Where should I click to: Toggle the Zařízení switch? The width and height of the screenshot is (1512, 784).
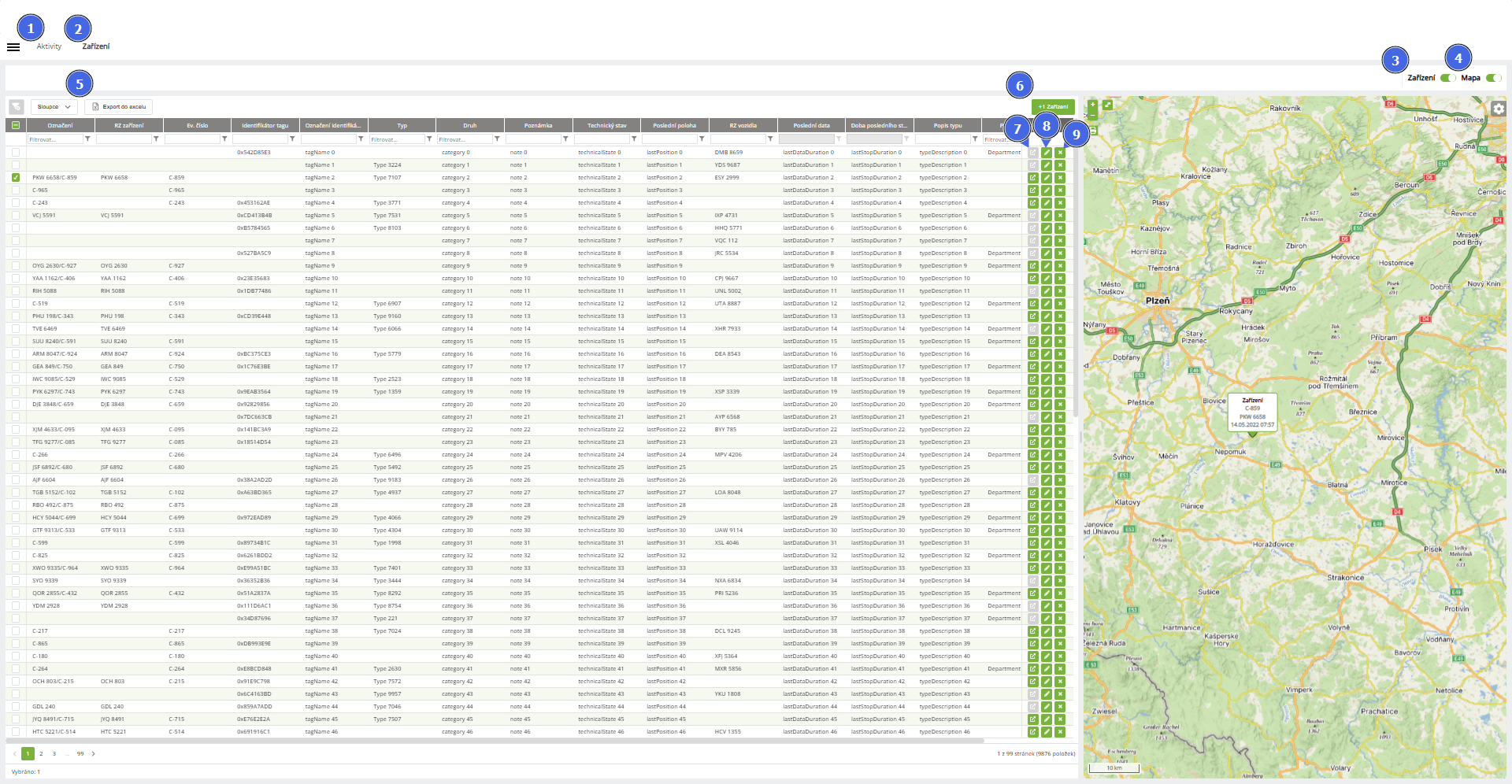click(x=1447, y=78)
